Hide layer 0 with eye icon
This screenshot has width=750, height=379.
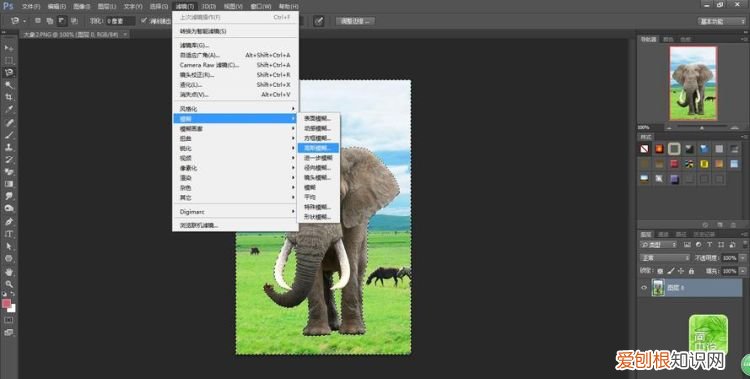point(644,288)
